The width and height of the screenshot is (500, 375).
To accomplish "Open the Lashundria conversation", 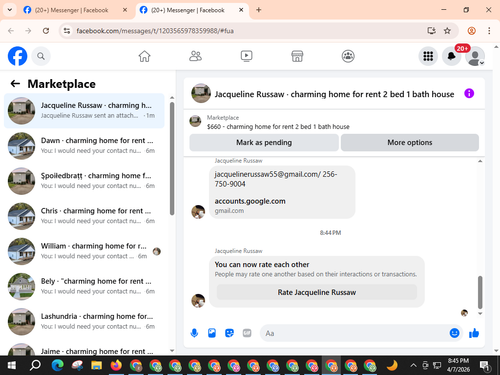I will tap(84, 322).
